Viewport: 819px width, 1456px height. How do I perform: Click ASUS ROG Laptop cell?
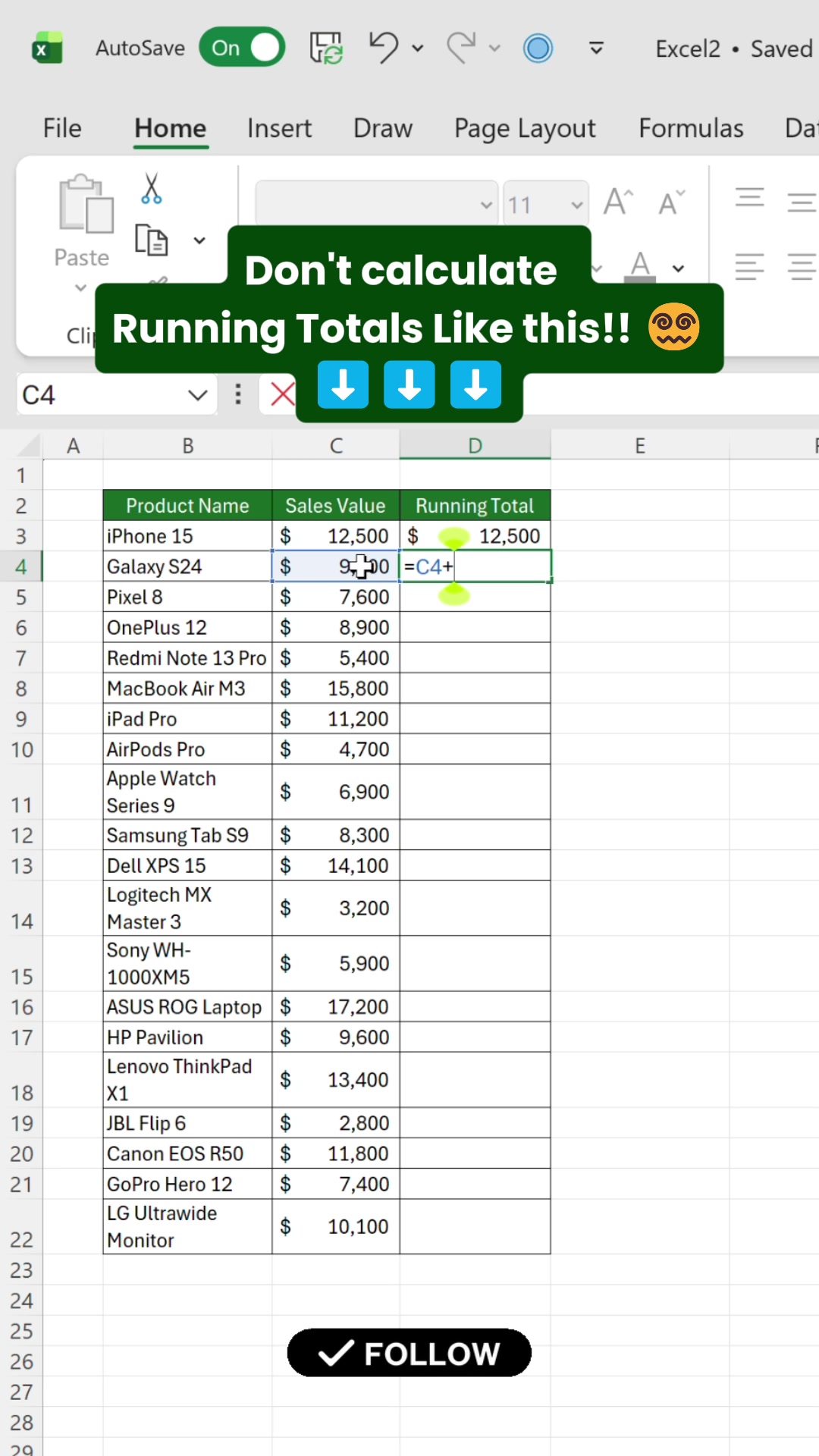tap(187, 1006)
